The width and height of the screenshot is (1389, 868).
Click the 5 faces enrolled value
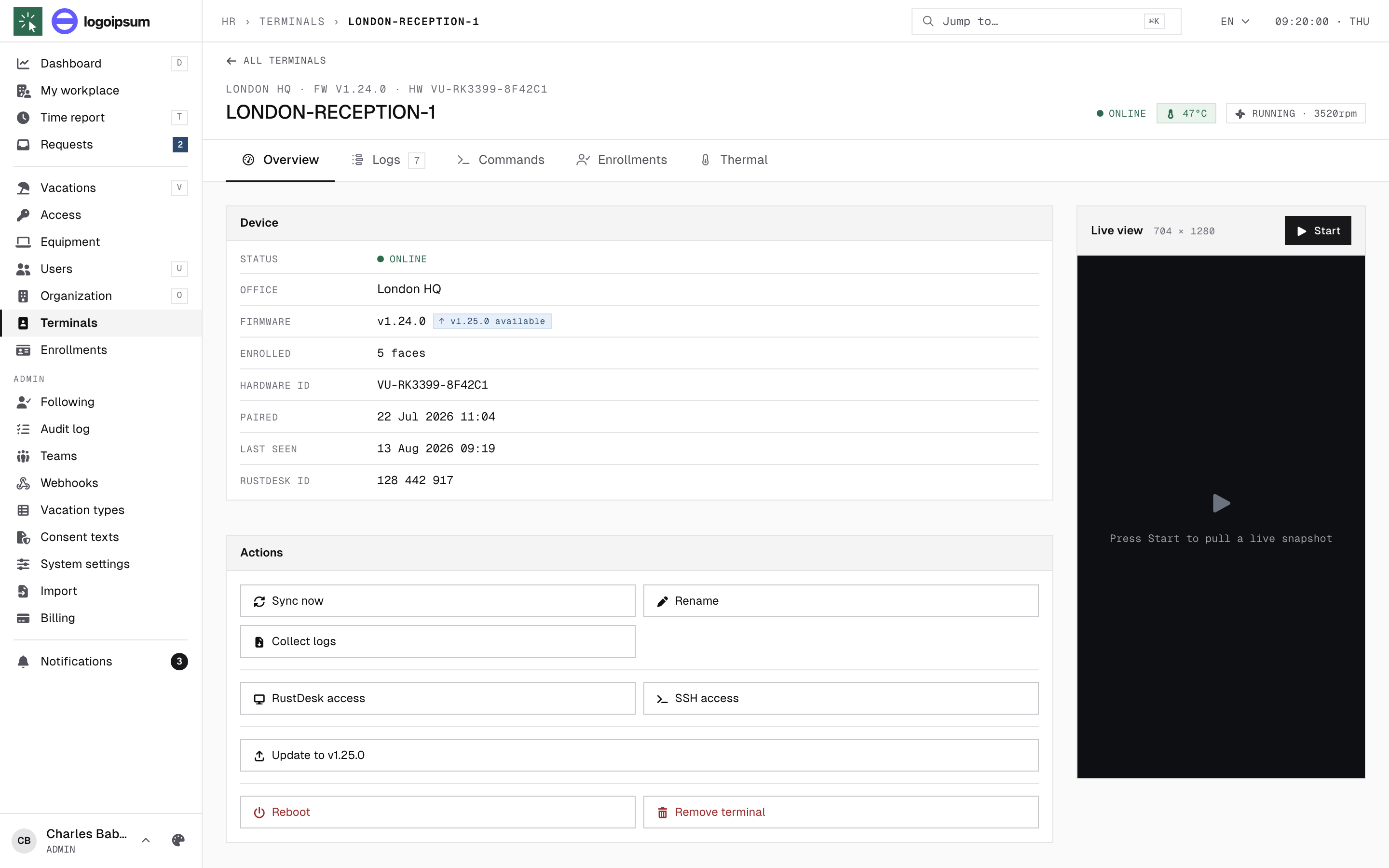(401, 353)
